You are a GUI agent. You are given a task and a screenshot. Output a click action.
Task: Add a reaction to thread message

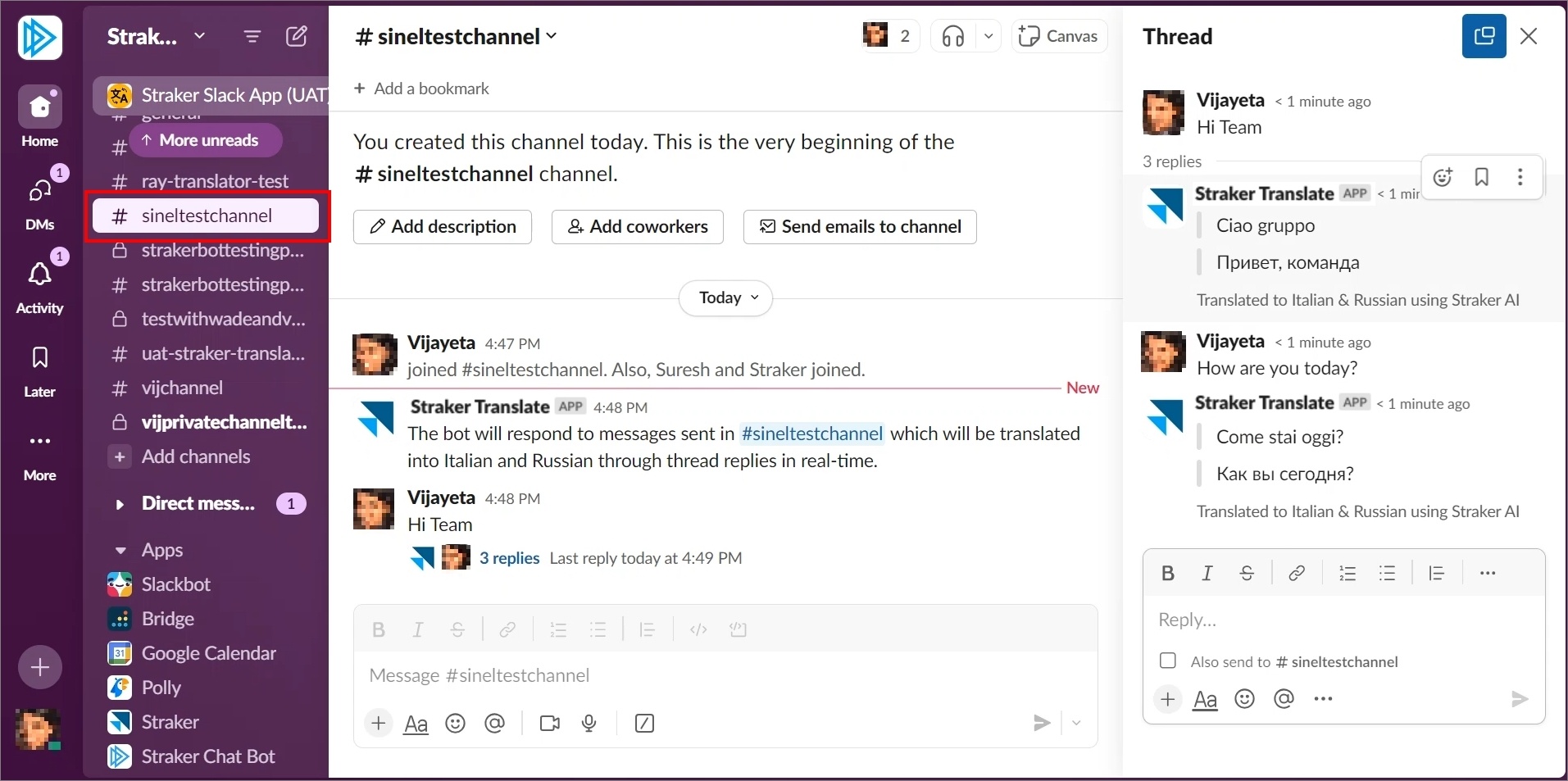(1443, 177)
